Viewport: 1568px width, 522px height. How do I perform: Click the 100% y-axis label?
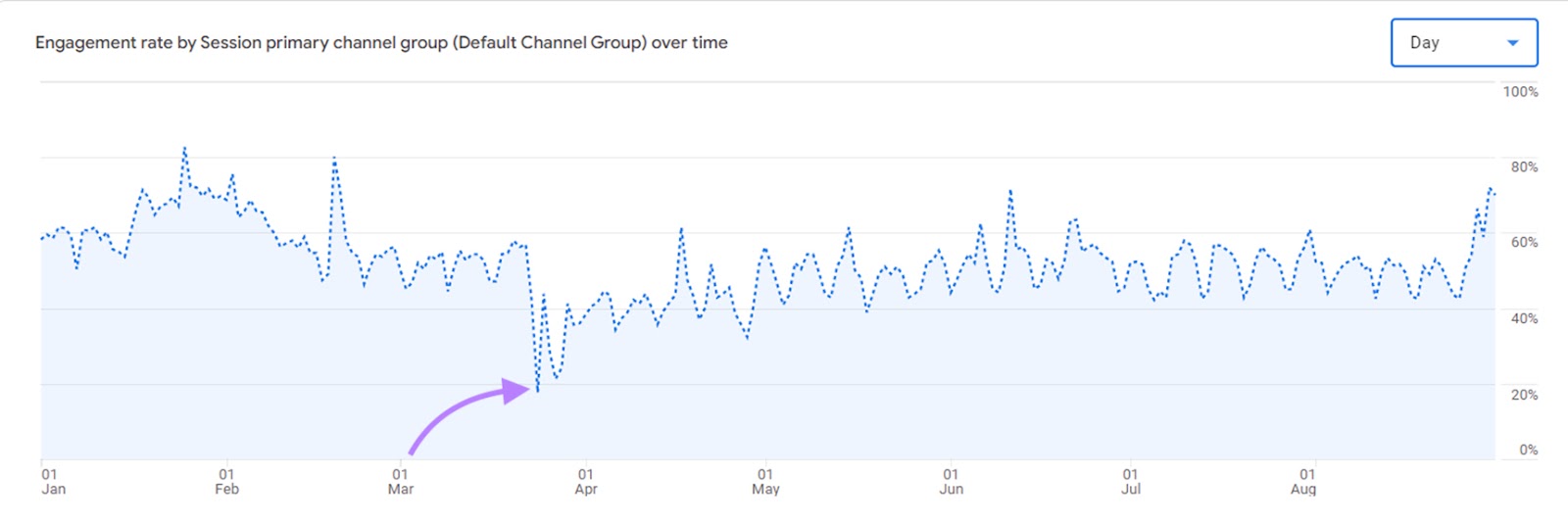pyautogui.click(x=1520, y=92)
